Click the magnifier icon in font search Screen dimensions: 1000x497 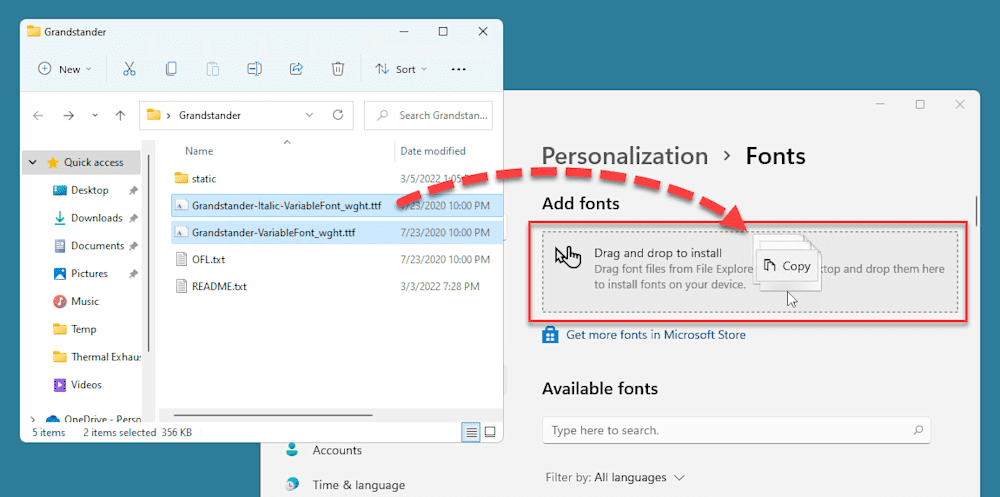pyautogui.click(x=918, y=430)
